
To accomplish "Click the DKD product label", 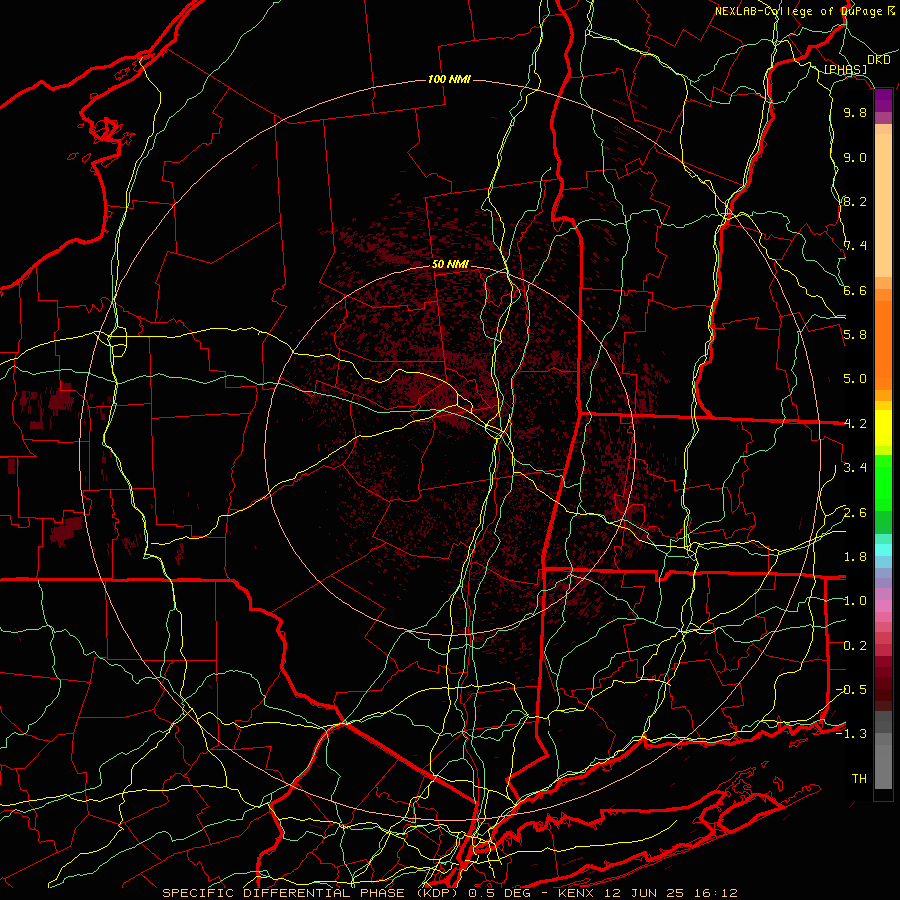I will coord(879,60).
